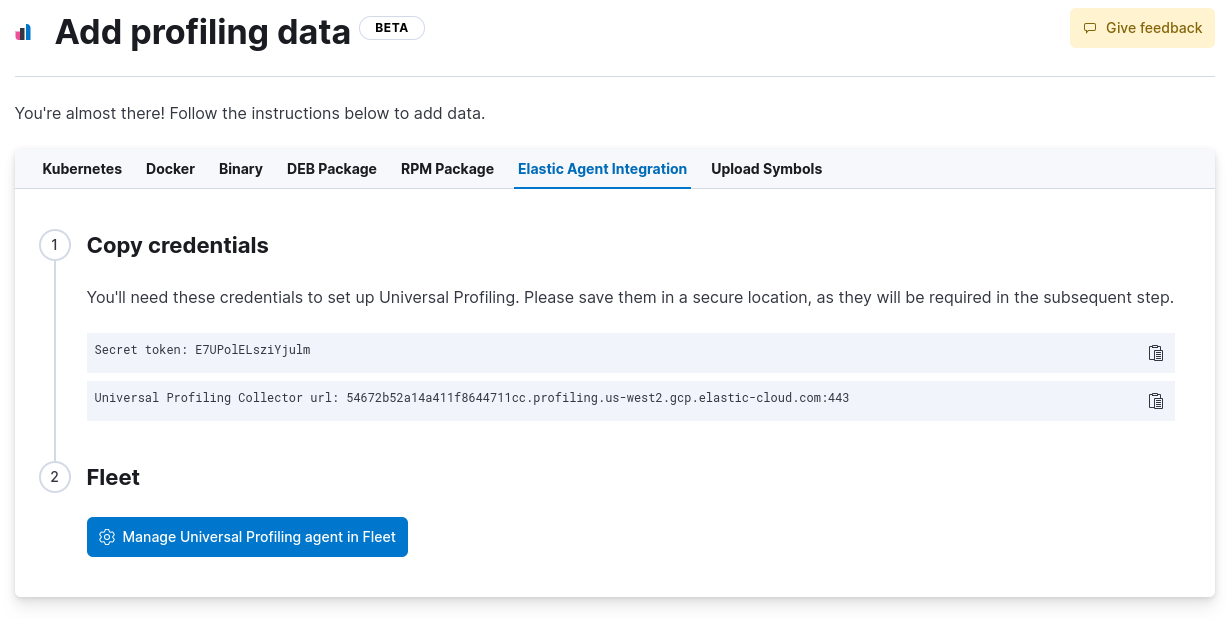Switch to the Upload Symbols tab

[x=766, y=169]
